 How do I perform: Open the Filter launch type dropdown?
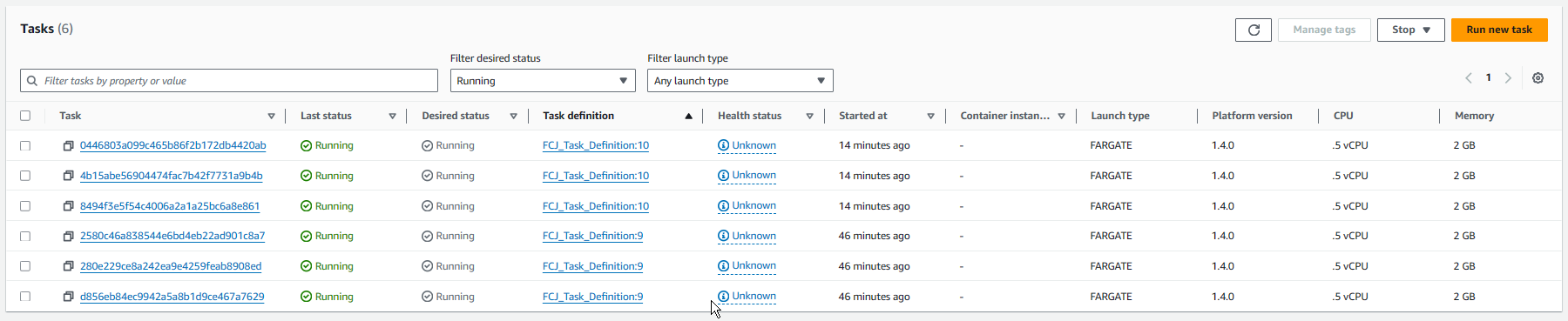tap(740, 81)
